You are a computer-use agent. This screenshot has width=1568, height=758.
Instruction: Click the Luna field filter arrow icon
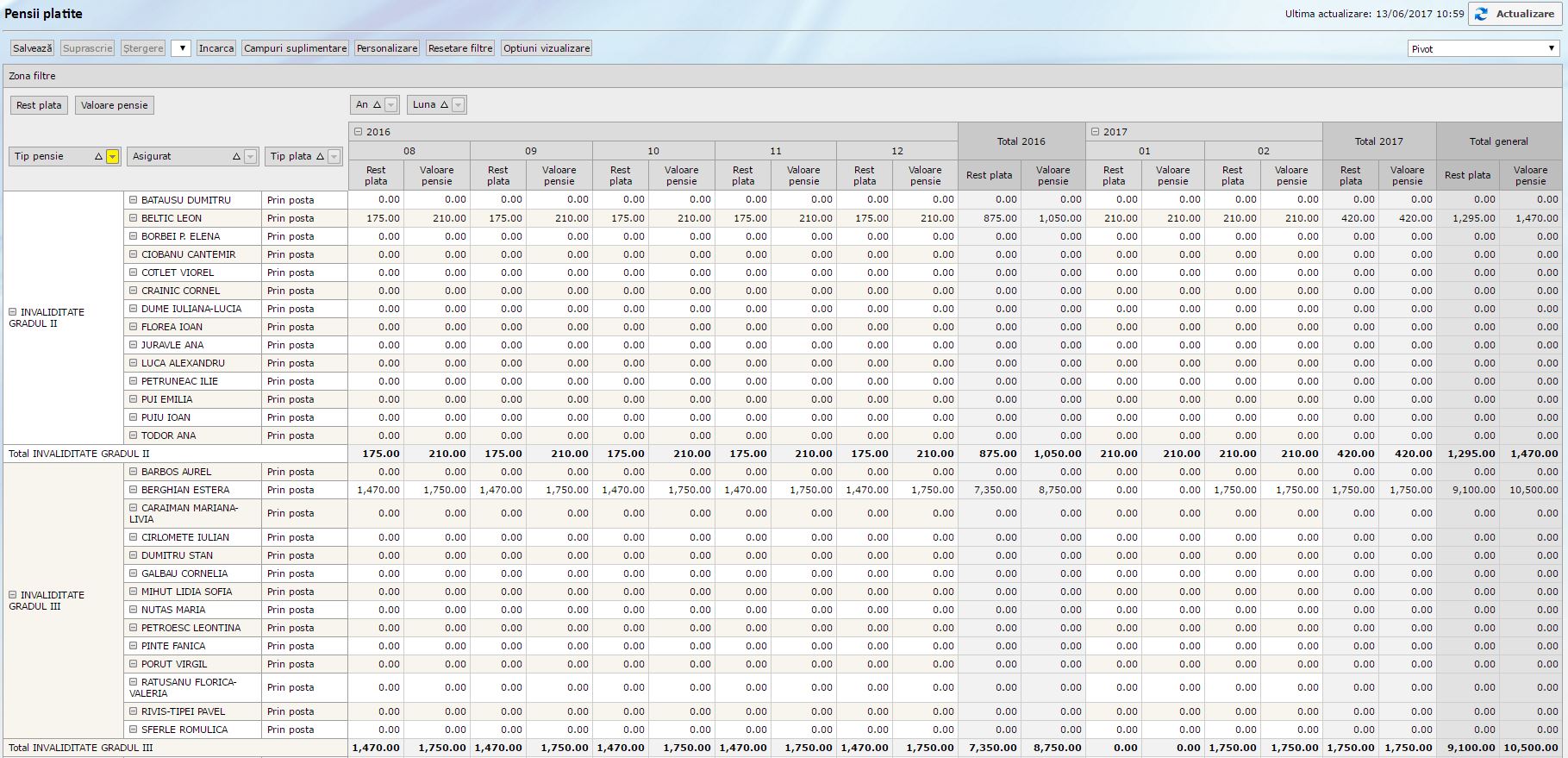[x=459, y=105]
